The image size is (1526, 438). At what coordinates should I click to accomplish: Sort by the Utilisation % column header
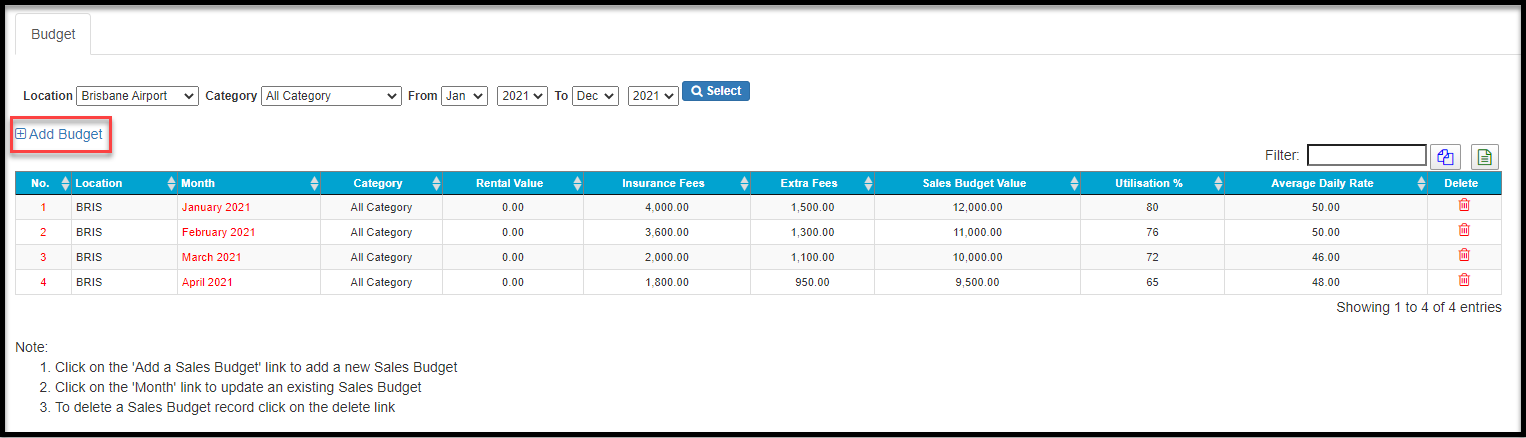click(1153, 183)
